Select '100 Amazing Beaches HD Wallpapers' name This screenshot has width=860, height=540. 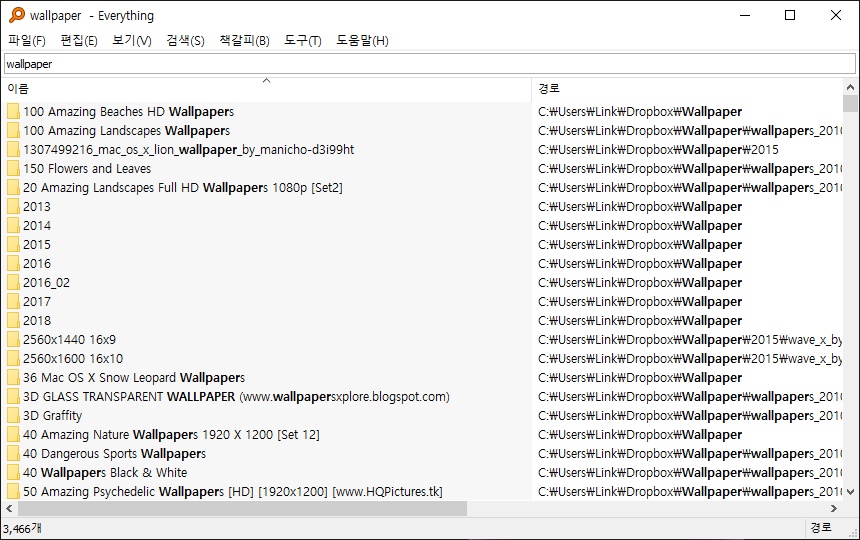coord(128,112)
